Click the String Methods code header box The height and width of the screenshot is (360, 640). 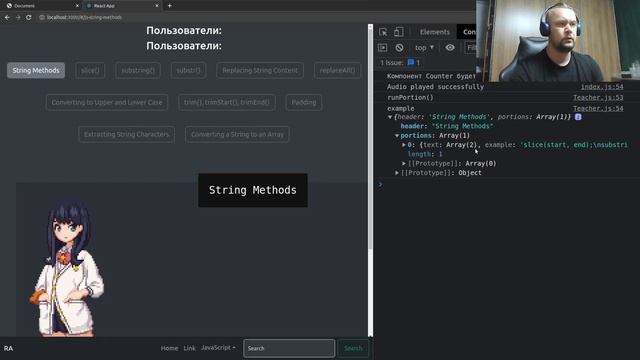pos(253,190)
